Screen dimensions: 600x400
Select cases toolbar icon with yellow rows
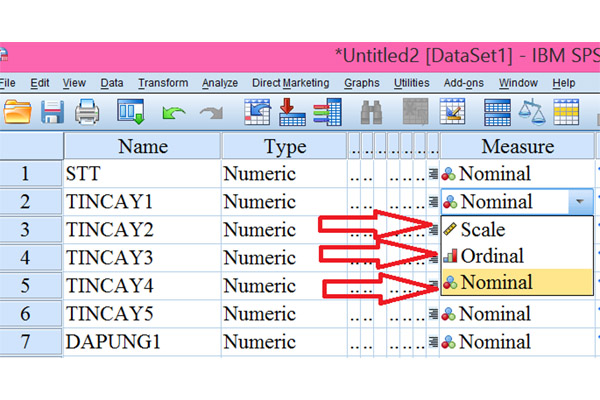[566, 112]
